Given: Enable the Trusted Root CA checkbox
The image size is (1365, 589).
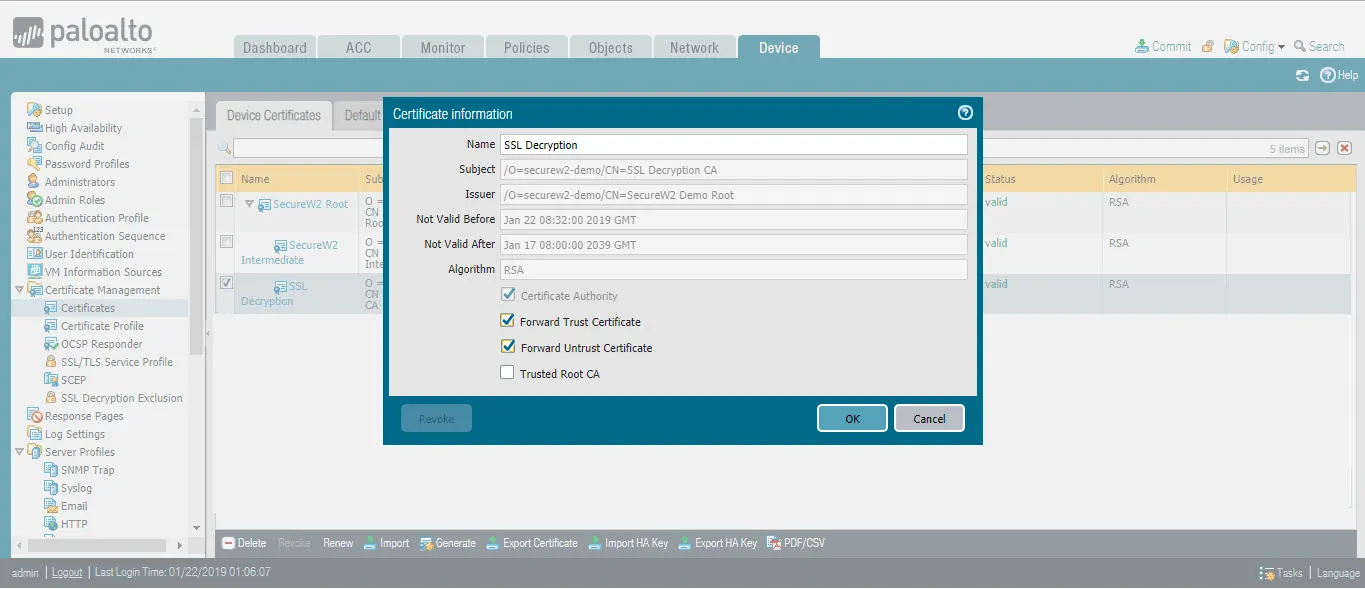Looking at the screenshot, I should (508, 374).
